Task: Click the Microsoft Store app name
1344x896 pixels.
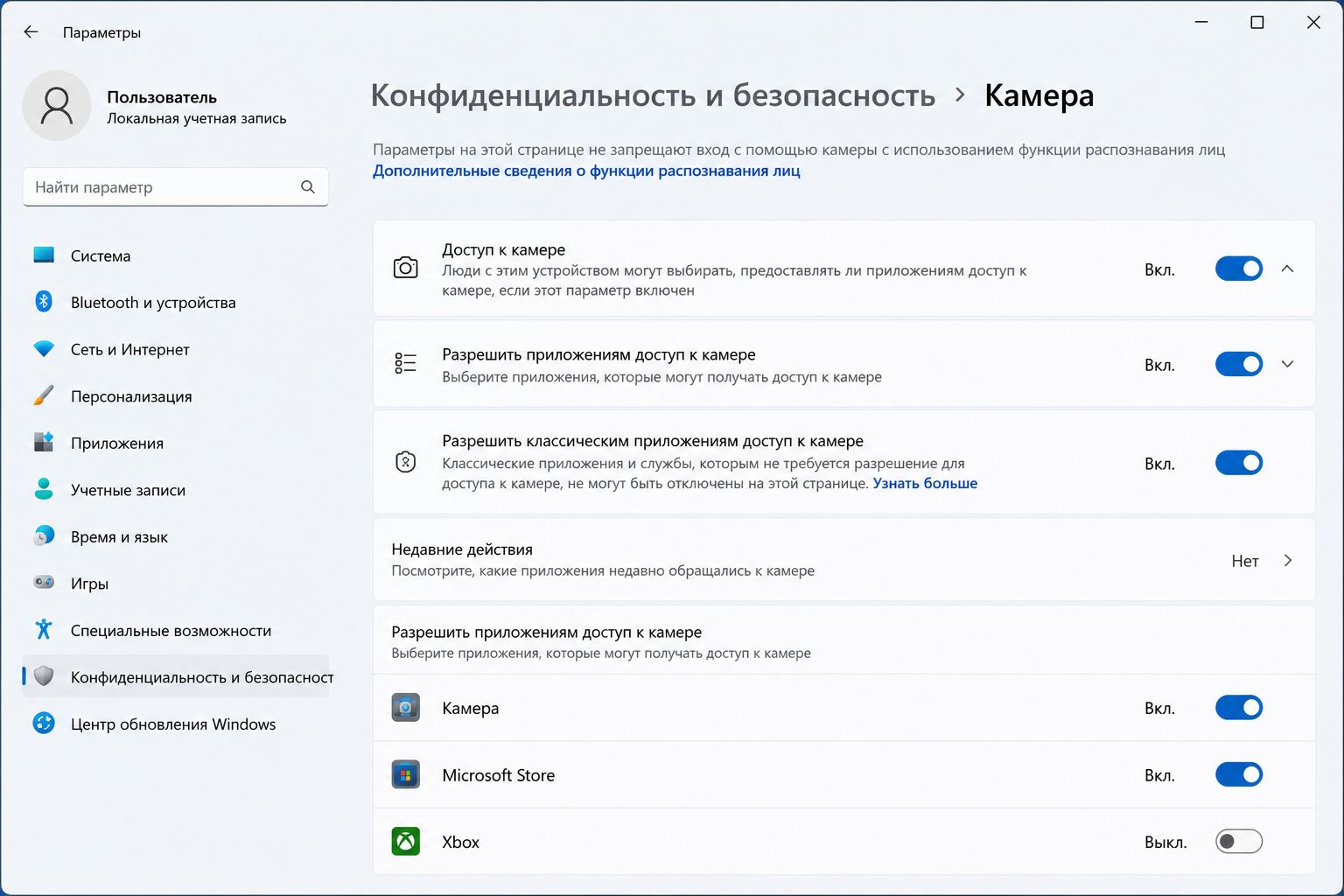Action: coord(498,775)
